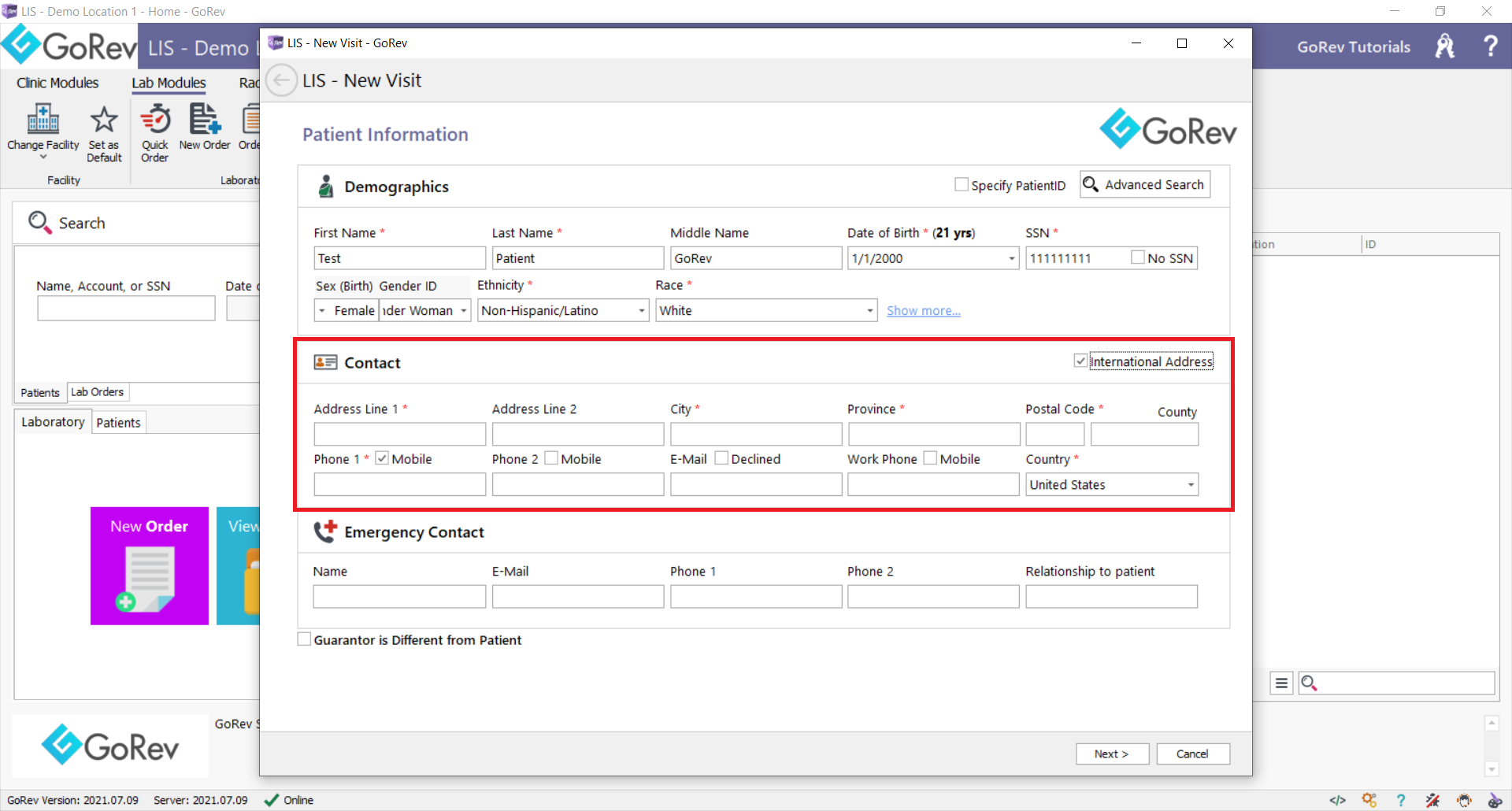The height and width of the screenshot is (811, 1512).
Task: Open the Sex (Birth) dropdown arrow
Action: click(321, 310)
